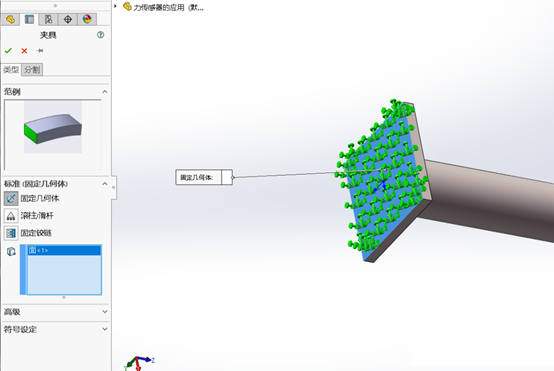This screenshot has height=371, width=554.
Task: Click the part icon in flyout tree
Action: pos(127,7)
